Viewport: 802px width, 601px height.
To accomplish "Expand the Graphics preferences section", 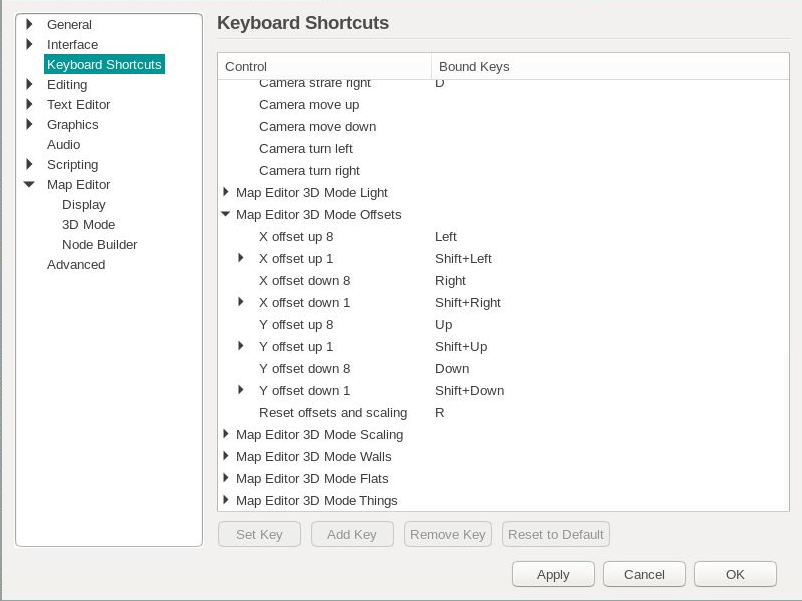I will (x=30, y=124).
